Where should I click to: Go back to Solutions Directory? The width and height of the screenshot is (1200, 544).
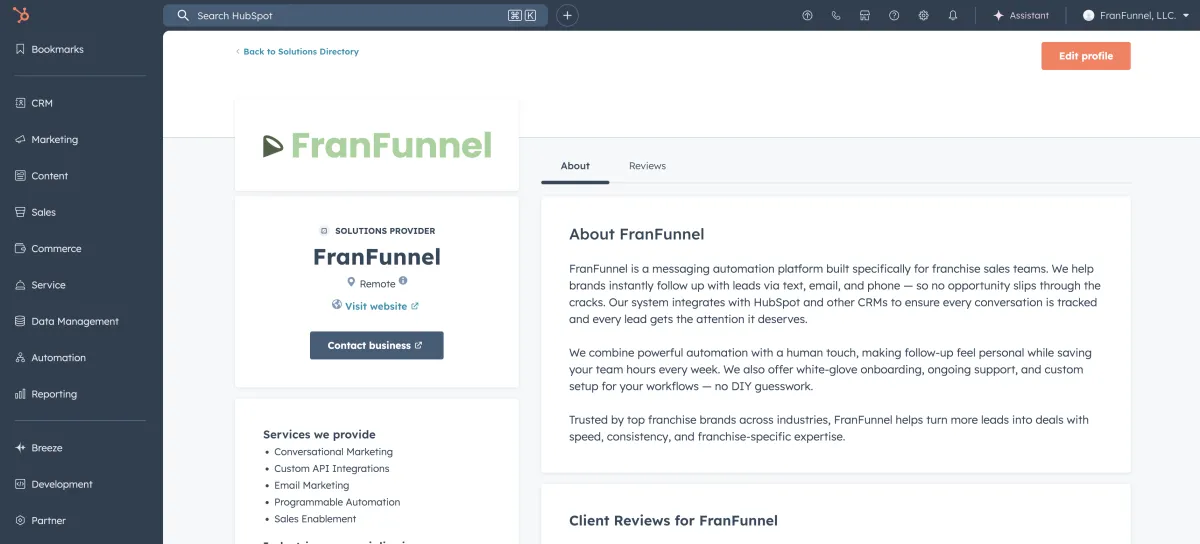(x=297, y=51)
